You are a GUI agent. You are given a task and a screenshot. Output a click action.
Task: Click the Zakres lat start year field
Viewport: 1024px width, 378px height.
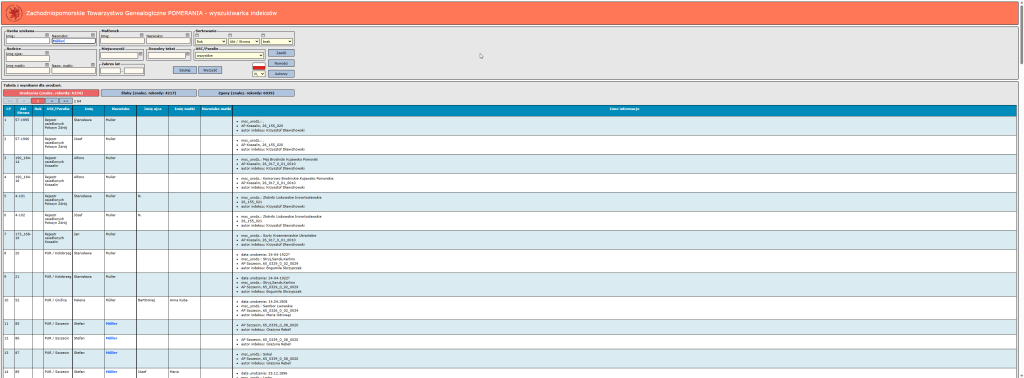click(110, 71)
